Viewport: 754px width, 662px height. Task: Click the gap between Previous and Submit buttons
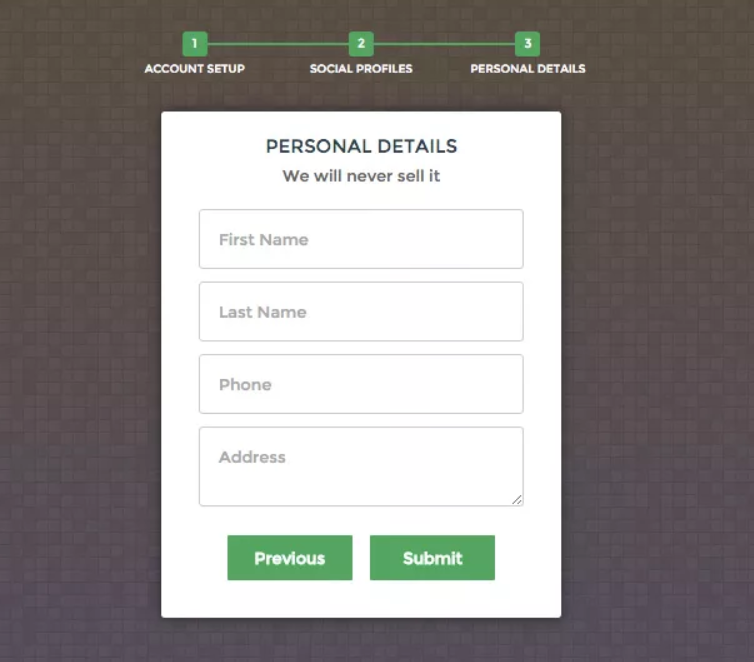click(361, 558)
